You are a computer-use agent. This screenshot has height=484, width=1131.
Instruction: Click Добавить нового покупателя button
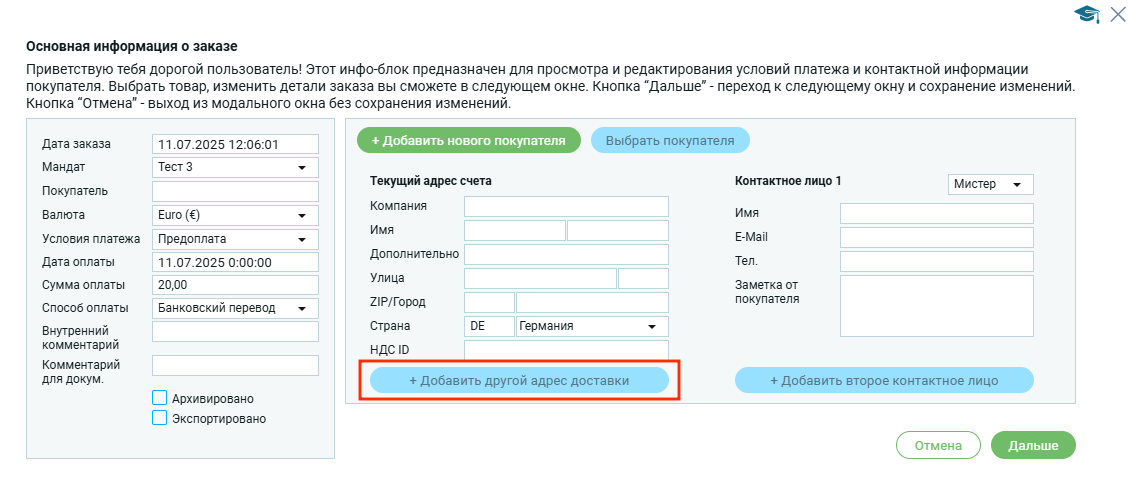pos(468,141)
